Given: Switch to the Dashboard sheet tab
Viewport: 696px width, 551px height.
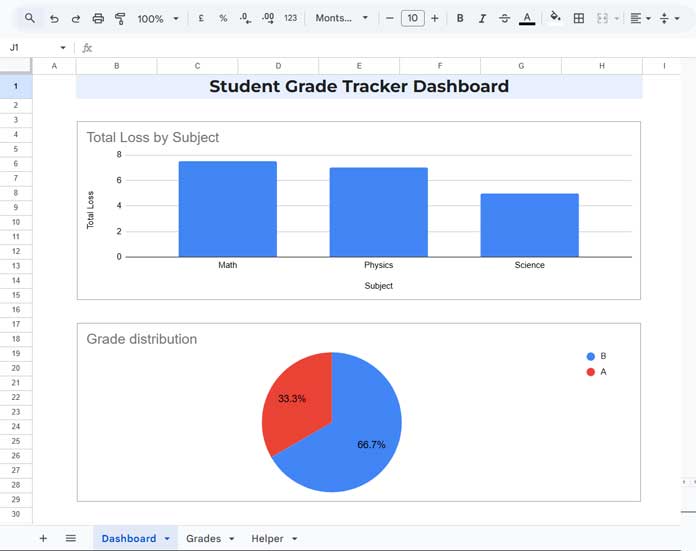Looking at the screenshot, I should [x=129, y=539].
